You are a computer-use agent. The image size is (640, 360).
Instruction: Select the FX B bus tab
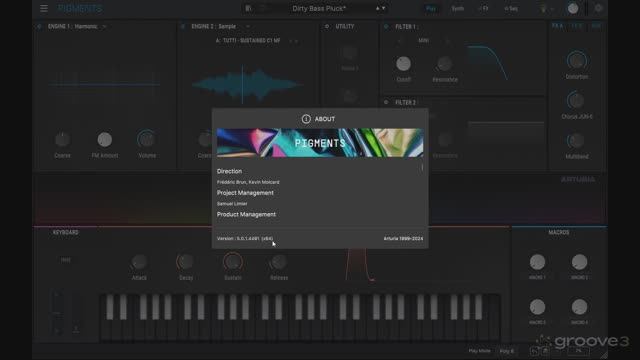coord(576,26)
